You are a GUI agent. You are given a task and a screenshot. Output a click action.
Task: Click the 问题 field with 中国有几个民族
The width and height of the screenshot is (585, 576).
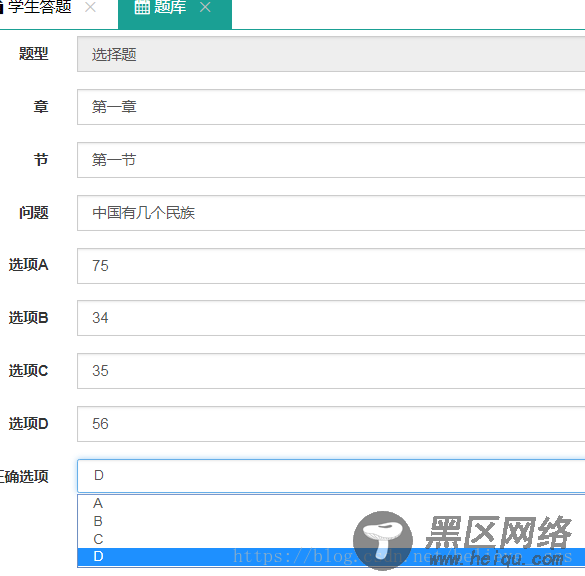331,213
